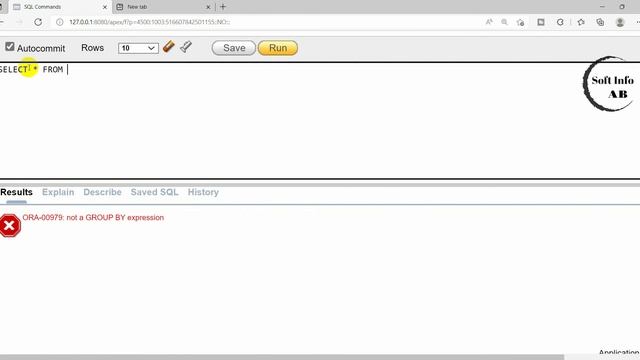Click the horizontal scrollbar at bottom
640x360 pixels.
[x=282, y=357]
